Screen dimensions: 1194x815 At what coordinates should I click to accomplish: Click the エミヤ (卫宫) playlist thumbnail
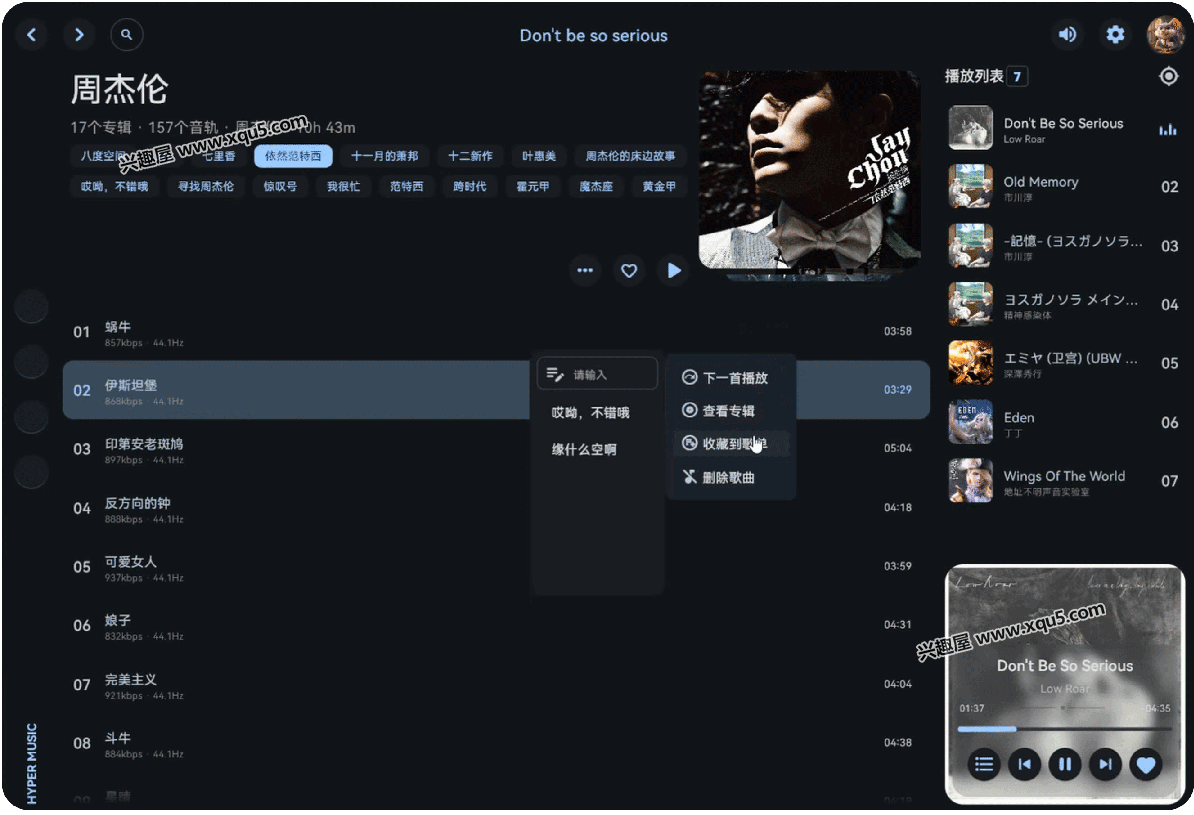[971, 363]
